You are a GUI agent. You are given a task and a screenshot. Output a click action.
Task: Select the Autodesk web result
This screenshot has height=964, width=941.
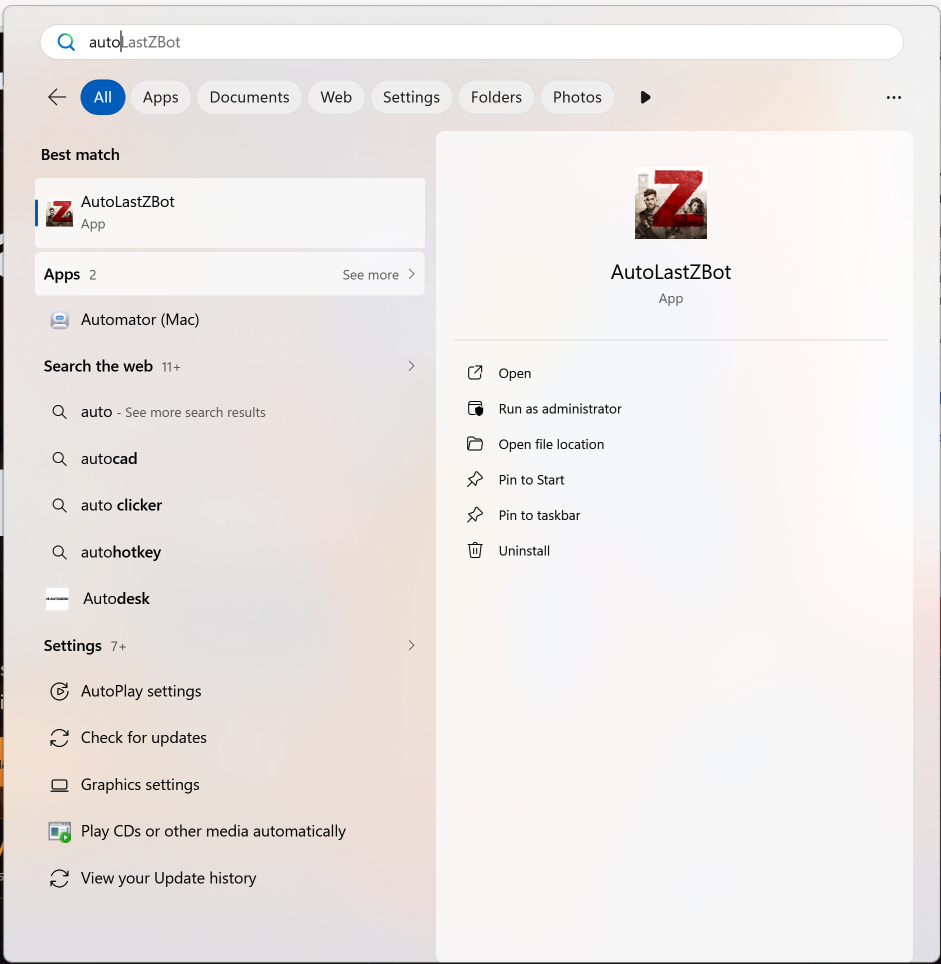click(x=230, y=599)
